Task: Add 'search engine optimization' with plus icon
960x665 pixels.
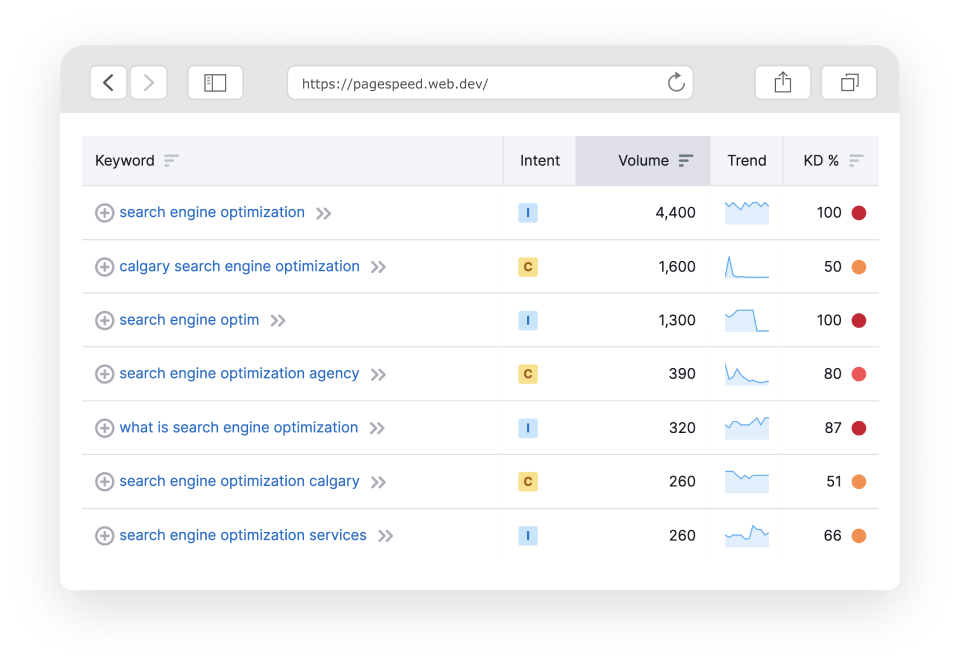Action: tap(104, 213)
